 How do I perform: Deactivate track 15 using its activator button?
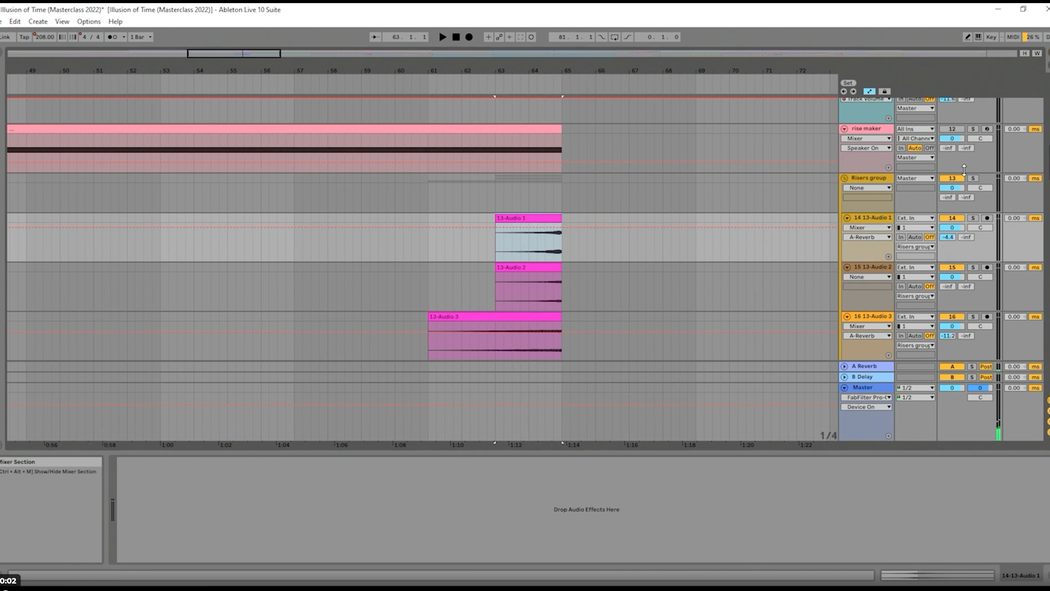(x=952, y=268)
